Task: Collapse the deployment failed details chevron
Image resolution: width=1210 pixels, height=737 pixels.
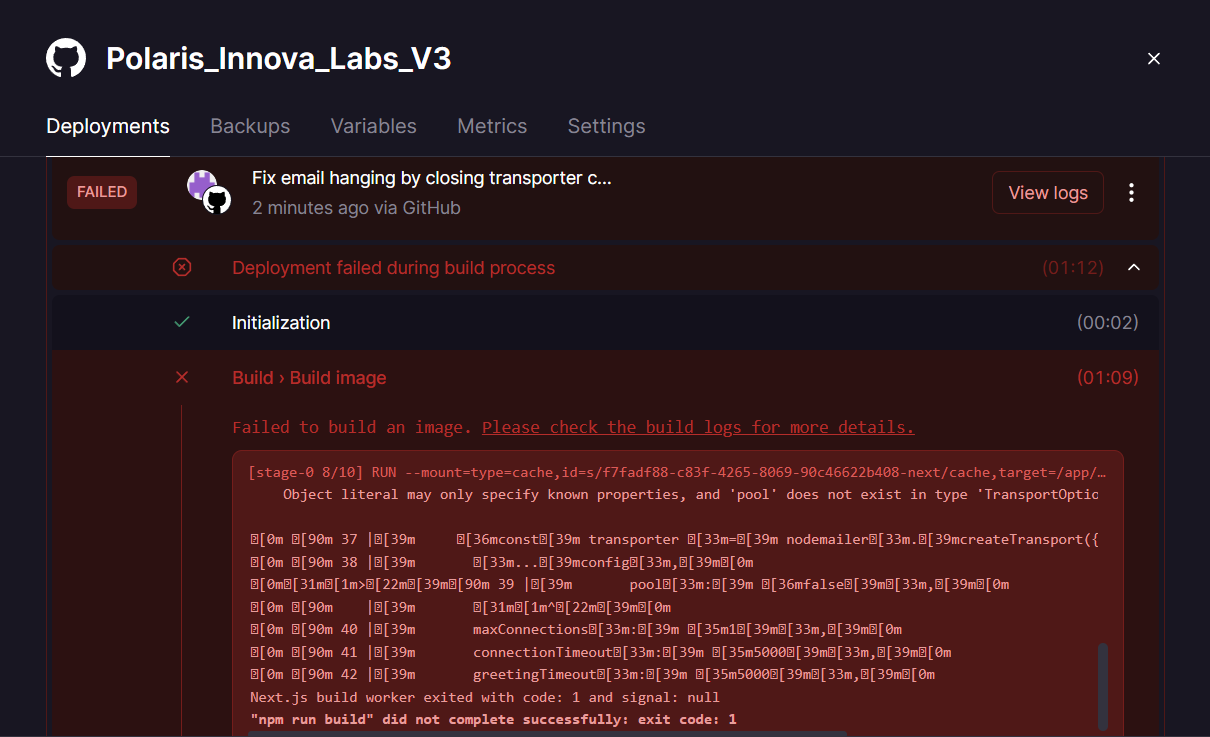Action: [x=1133, y=267]
